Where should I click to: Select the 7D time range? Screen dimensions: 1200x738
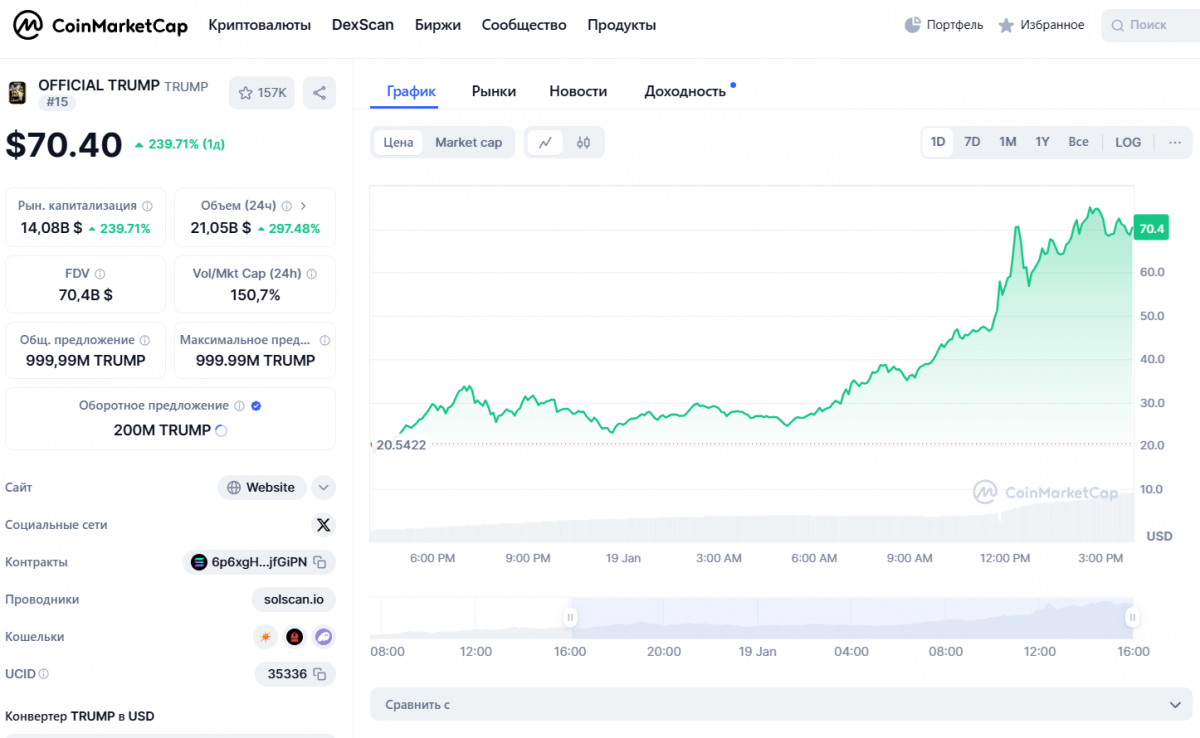(x=972, y=142)
